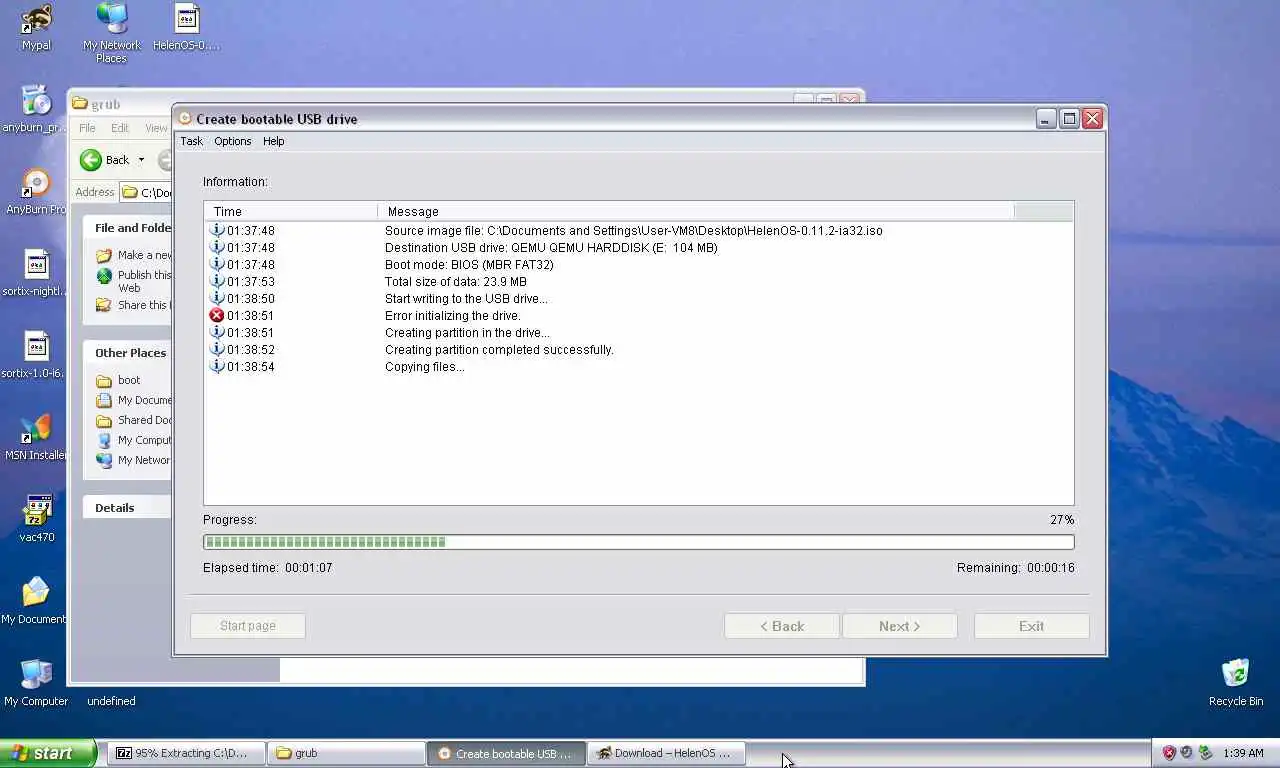Open the View menu in grub window
This screenshot has height=768, width=1280.
pyautogui.click(x=156, y=128)
